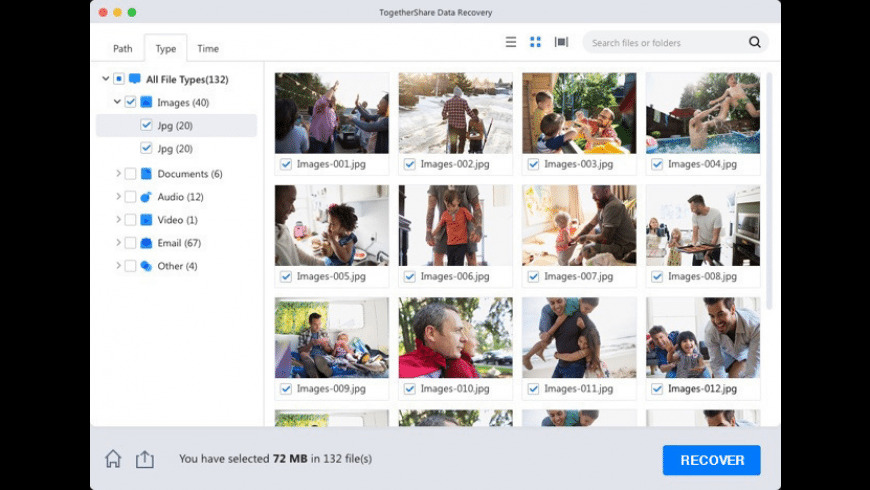Switch to the Path tab
870x490 pixels.
(123, 48)
